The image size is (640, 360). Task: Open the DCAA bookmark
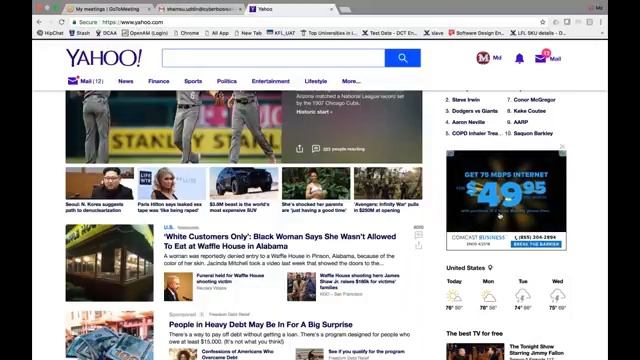(x=106, y=33)
